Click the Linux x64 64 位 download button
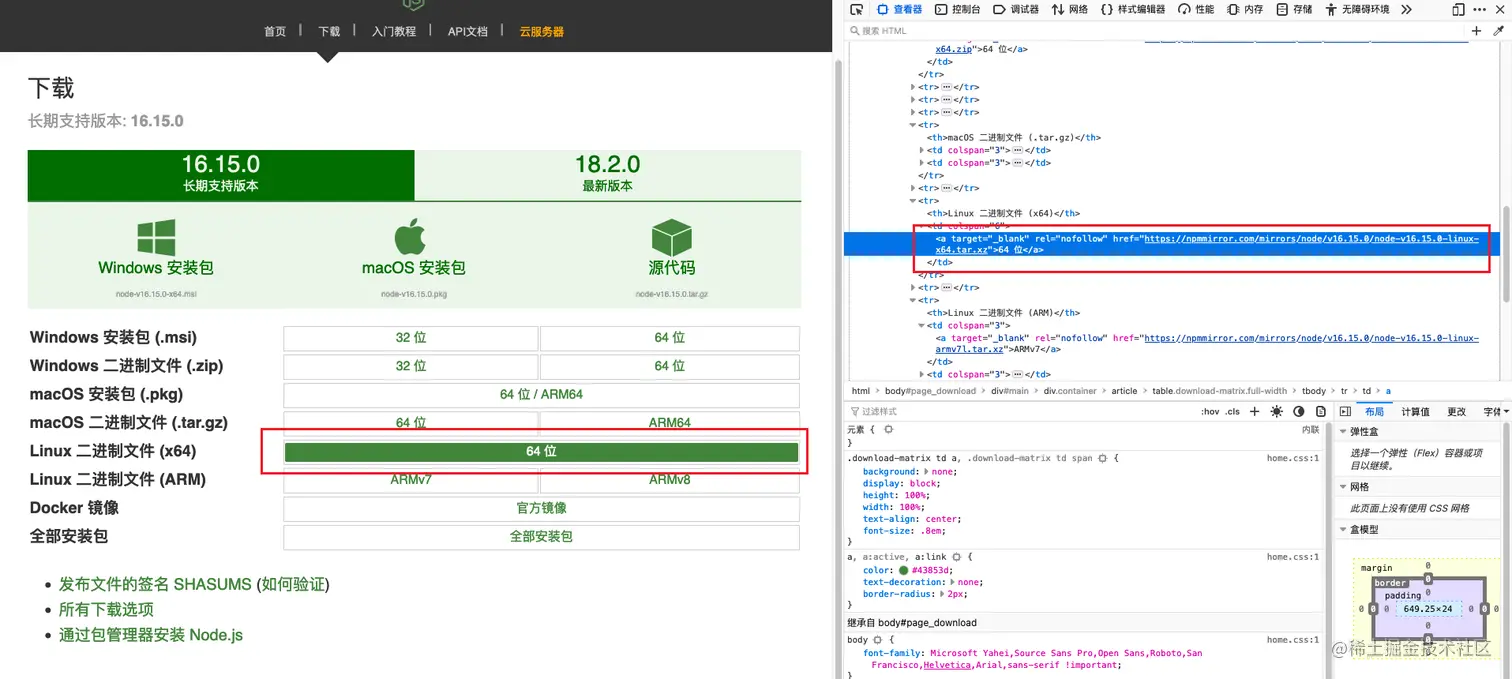Image resolution: width=1512 pixels, height=679 pixels. pos(541,452)
